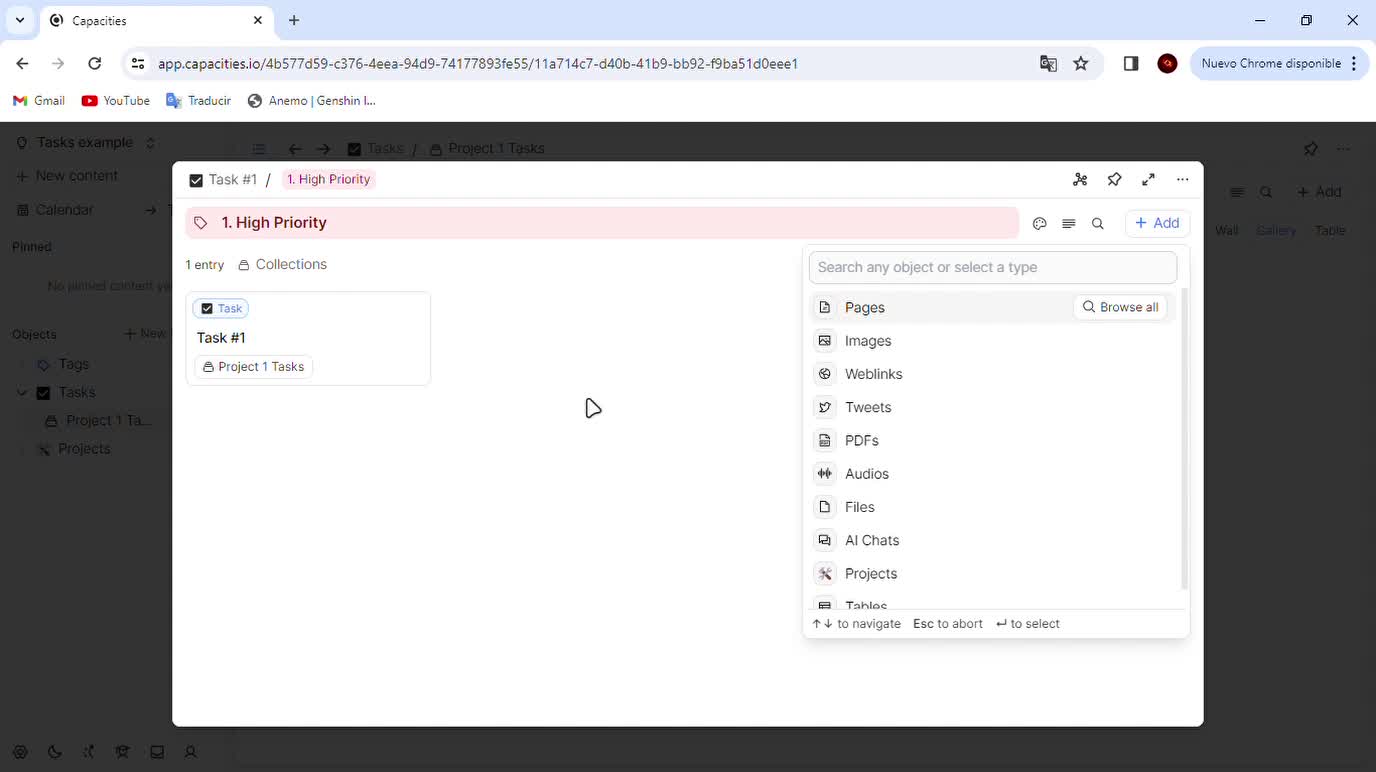Open the modal's three-dot options menu

tap(1182, 180)
